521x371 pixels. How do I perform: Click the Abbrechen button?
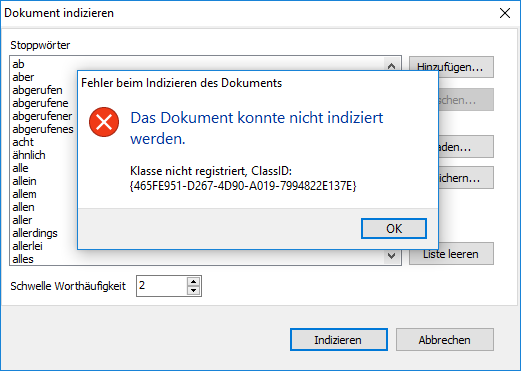(445, 340)
